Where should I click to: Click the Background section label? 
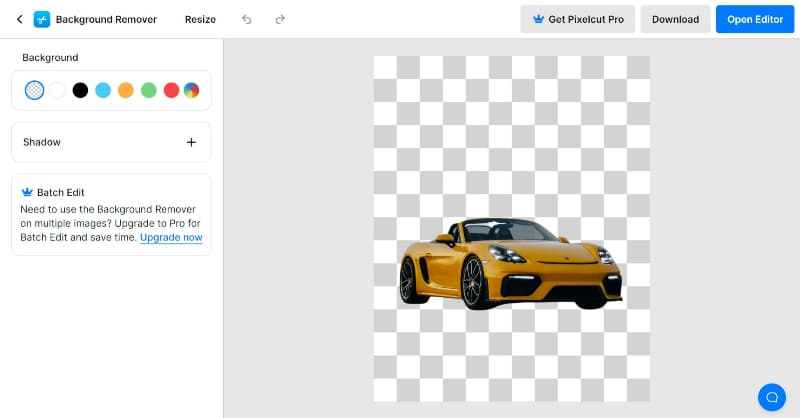(50, 58)
